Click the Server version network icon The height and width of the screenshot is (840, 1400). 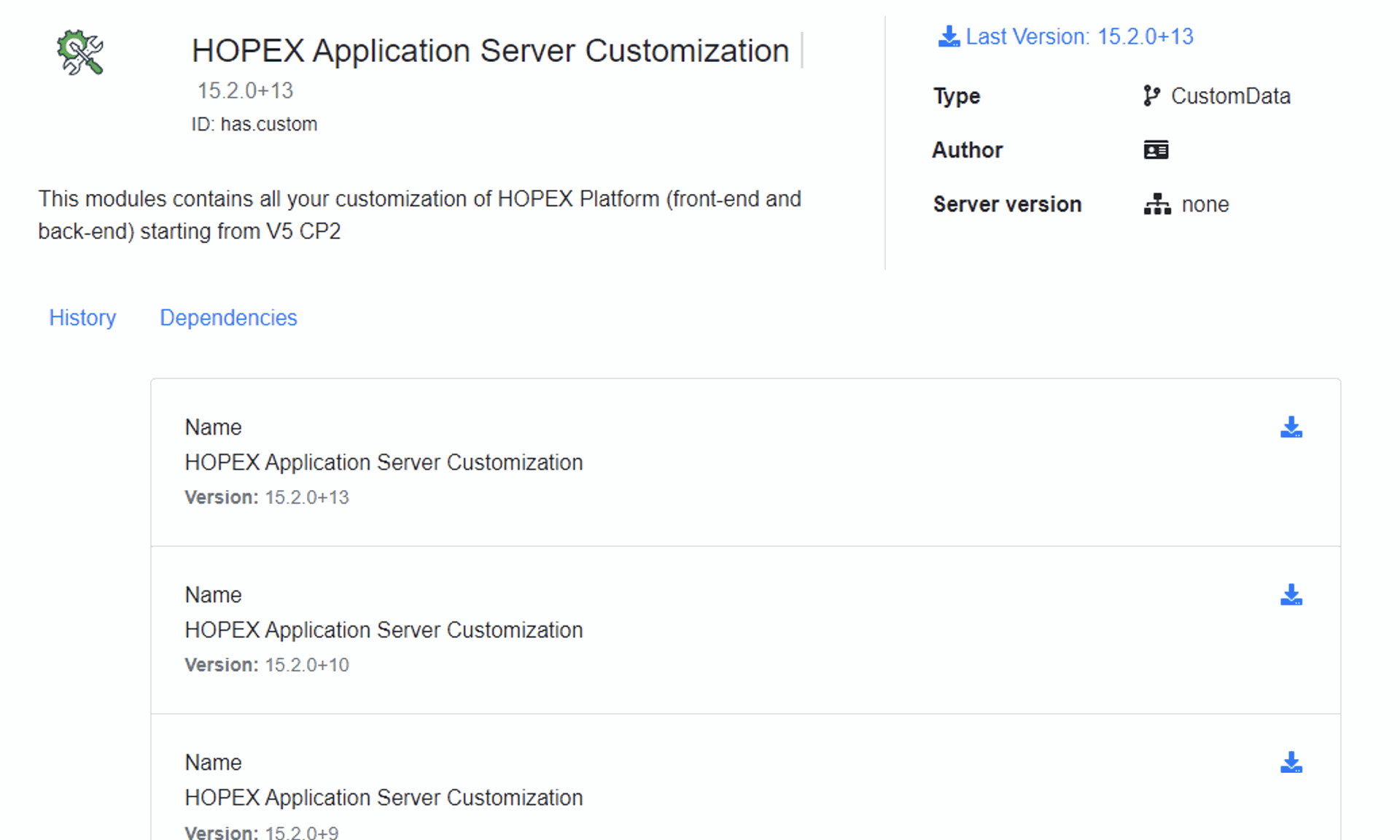(x=1157, y=204)
